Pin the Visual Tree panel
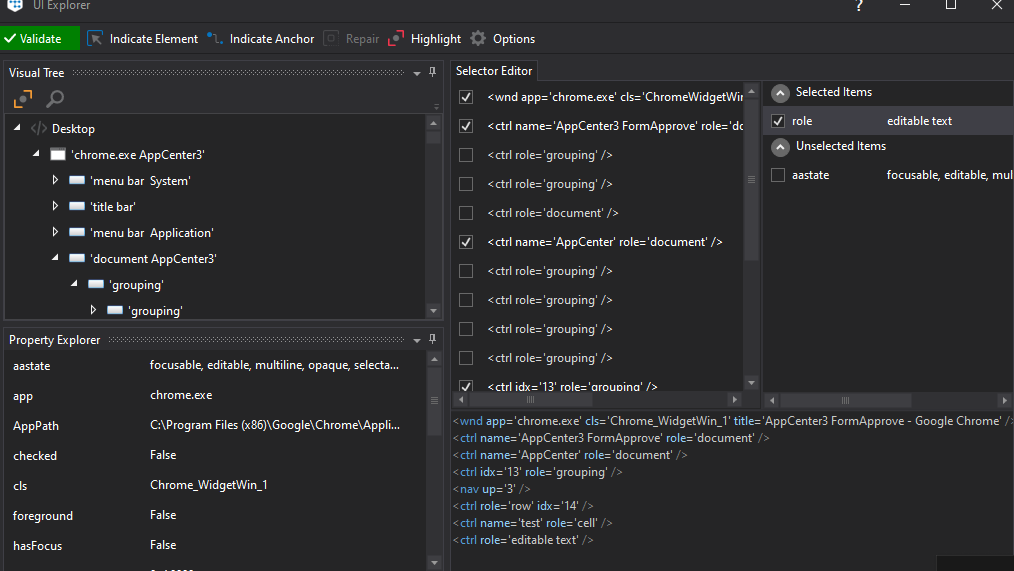This screenshot has width=1014, height=571. pyautogui.click(x=433, y=72)
